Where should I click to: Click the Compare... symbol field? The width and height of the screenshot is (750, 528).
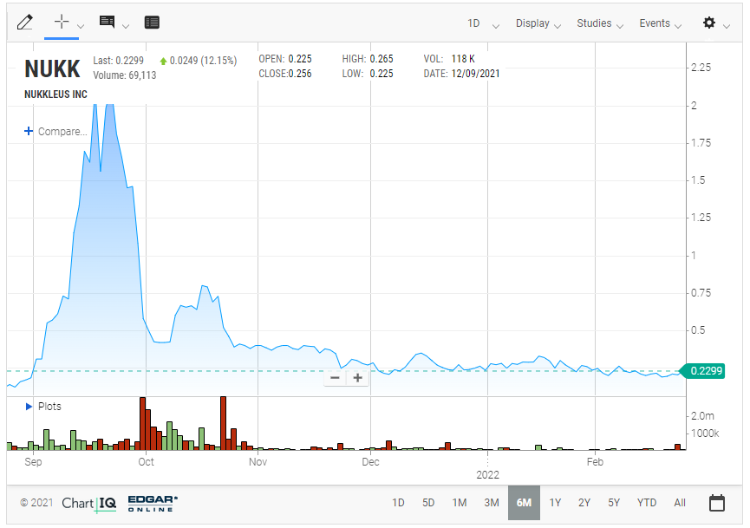(63, 132)
